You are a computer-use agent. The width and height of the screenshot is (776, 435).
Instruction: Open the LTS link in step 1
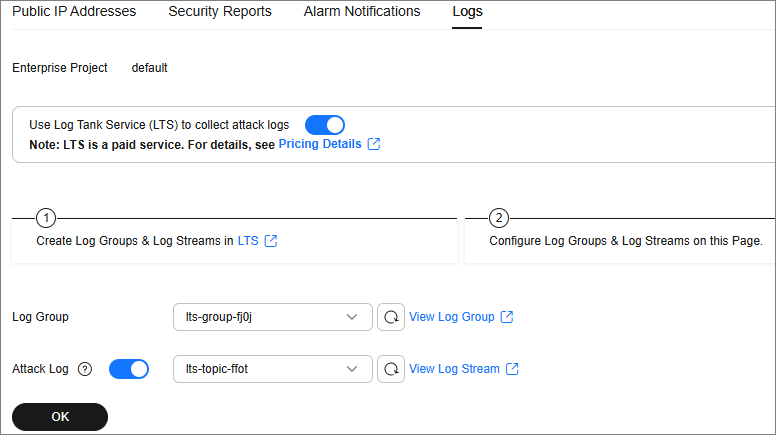(248, 241)
